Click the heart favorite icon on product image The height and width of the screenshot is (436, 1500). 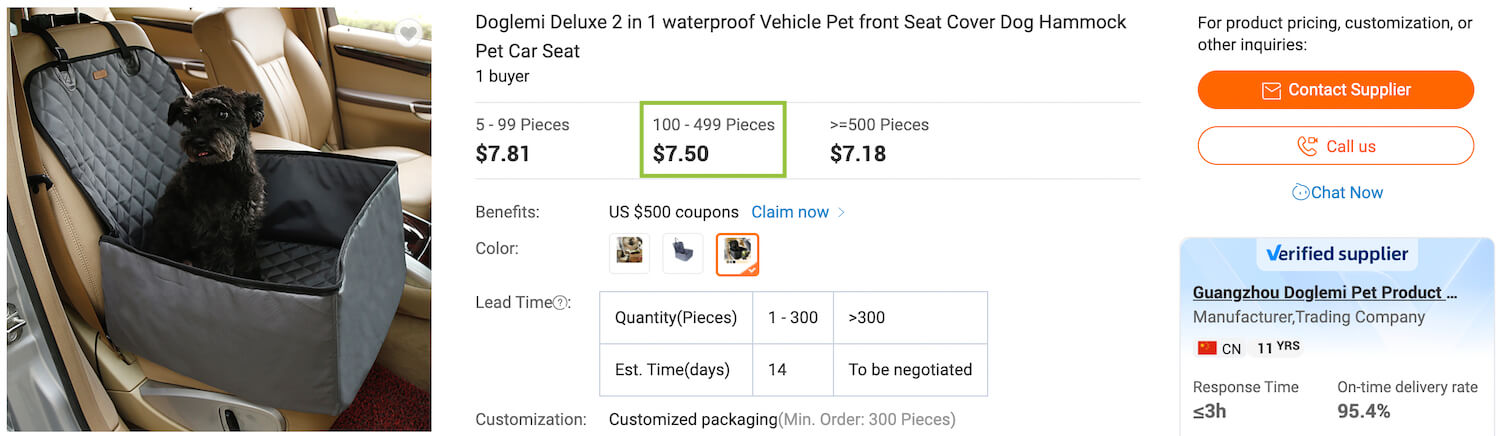coord(408,33)
